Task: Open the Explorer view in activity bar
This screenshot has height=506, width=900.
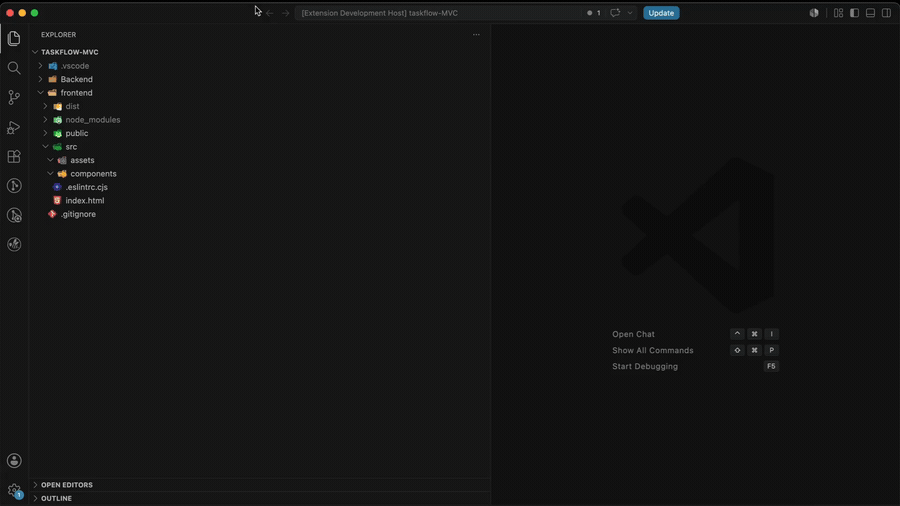Action: coord(14,38)
